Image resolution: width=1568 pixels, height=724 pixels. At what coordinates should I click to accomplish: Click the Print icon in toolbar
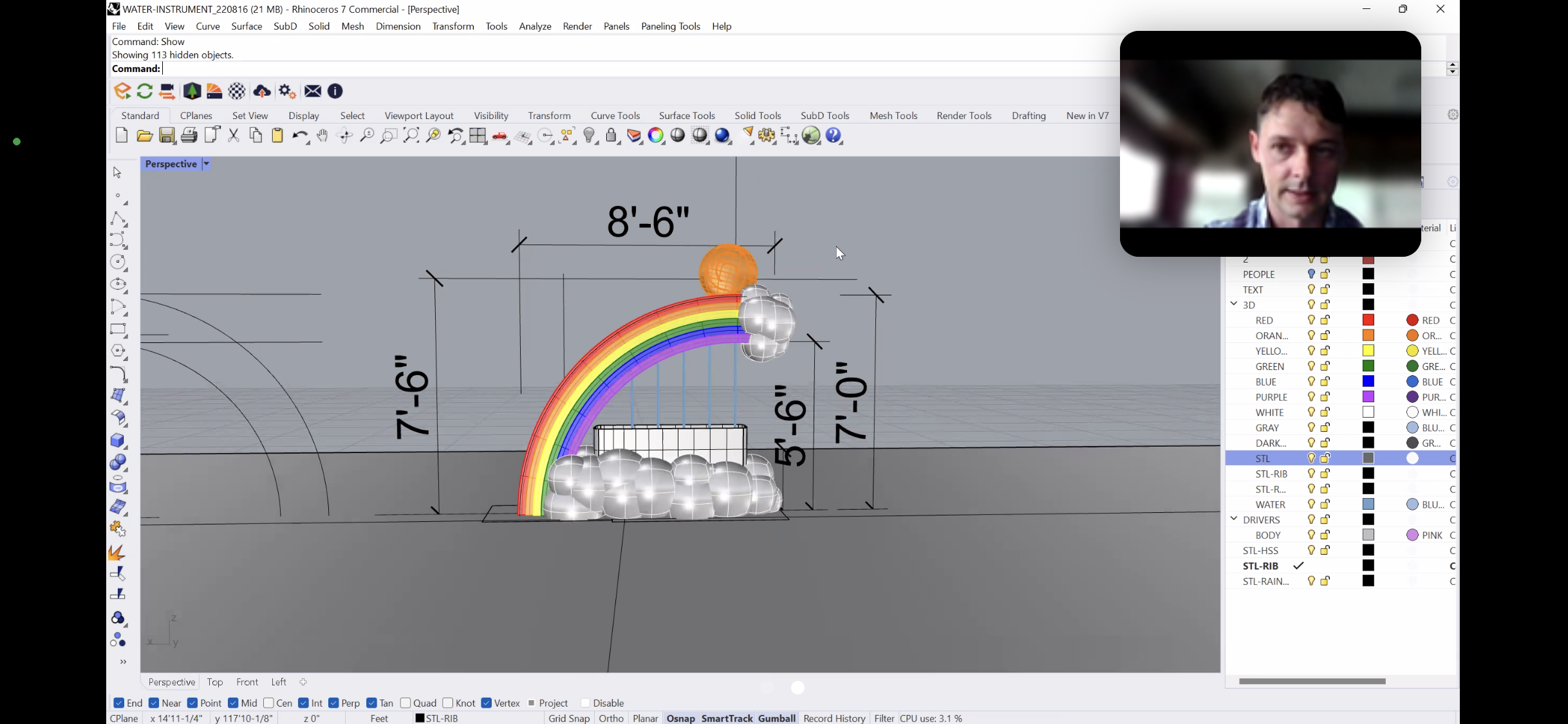point(189,136)
